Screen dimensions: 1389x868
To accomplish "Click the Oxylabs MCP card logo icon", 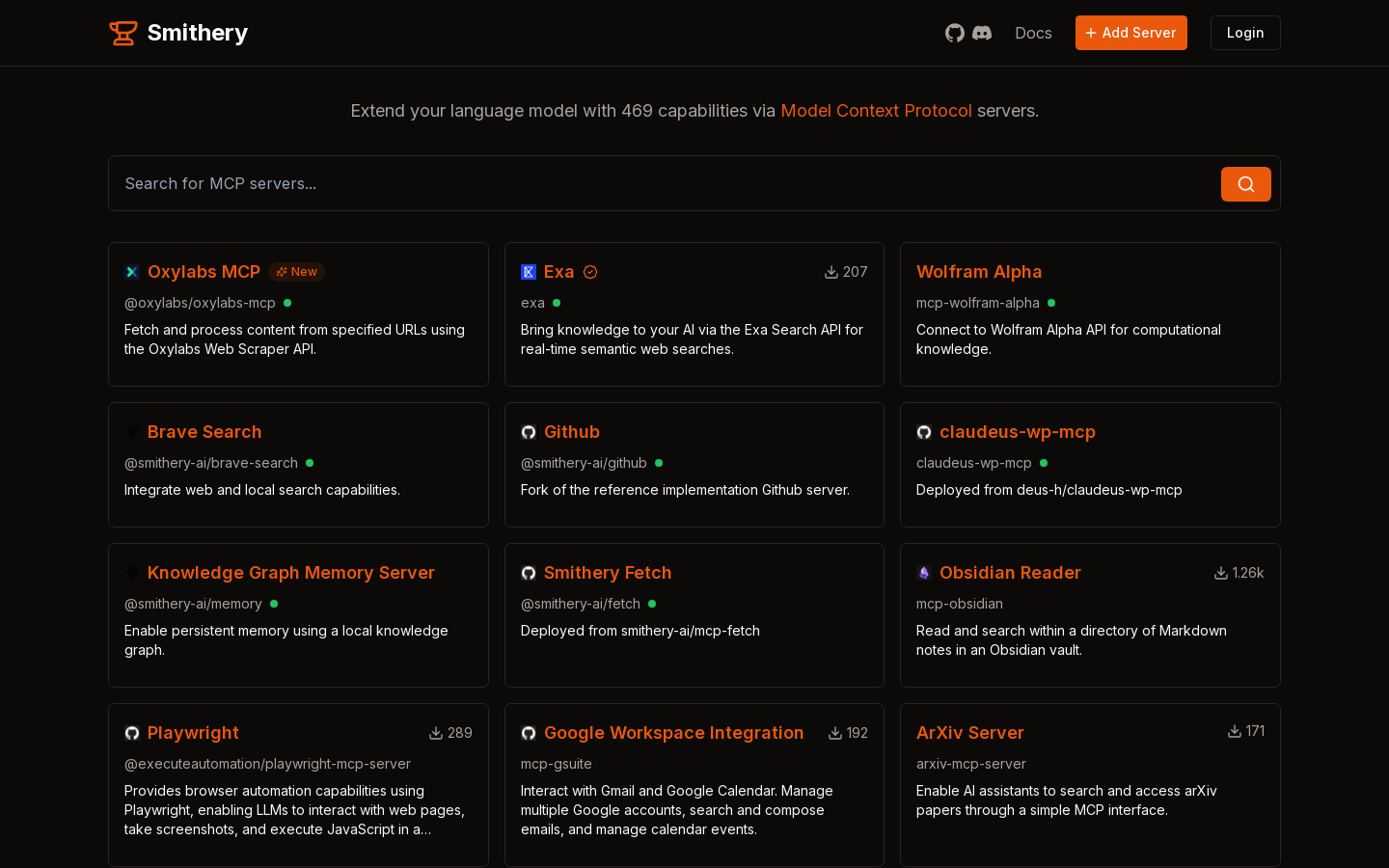I will [x=132, y=272].
